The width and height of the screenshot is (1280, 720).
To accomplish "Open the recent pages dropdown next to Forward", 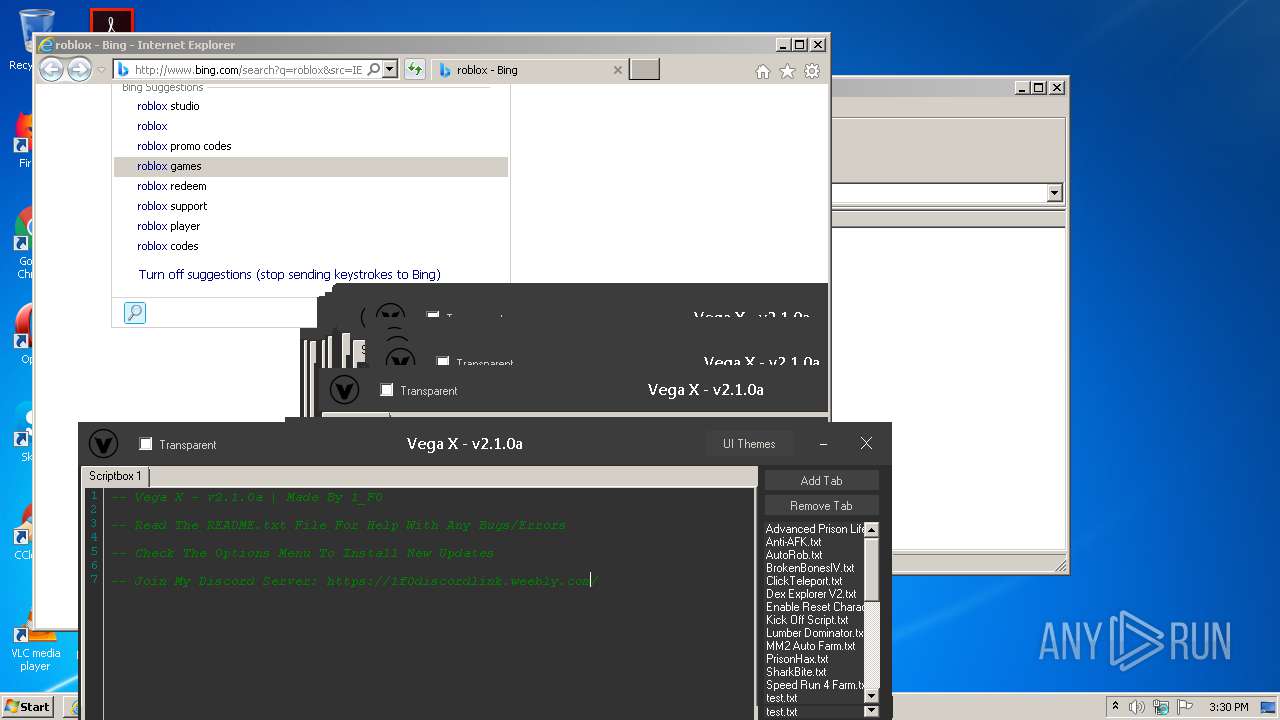I will (101, 70).
